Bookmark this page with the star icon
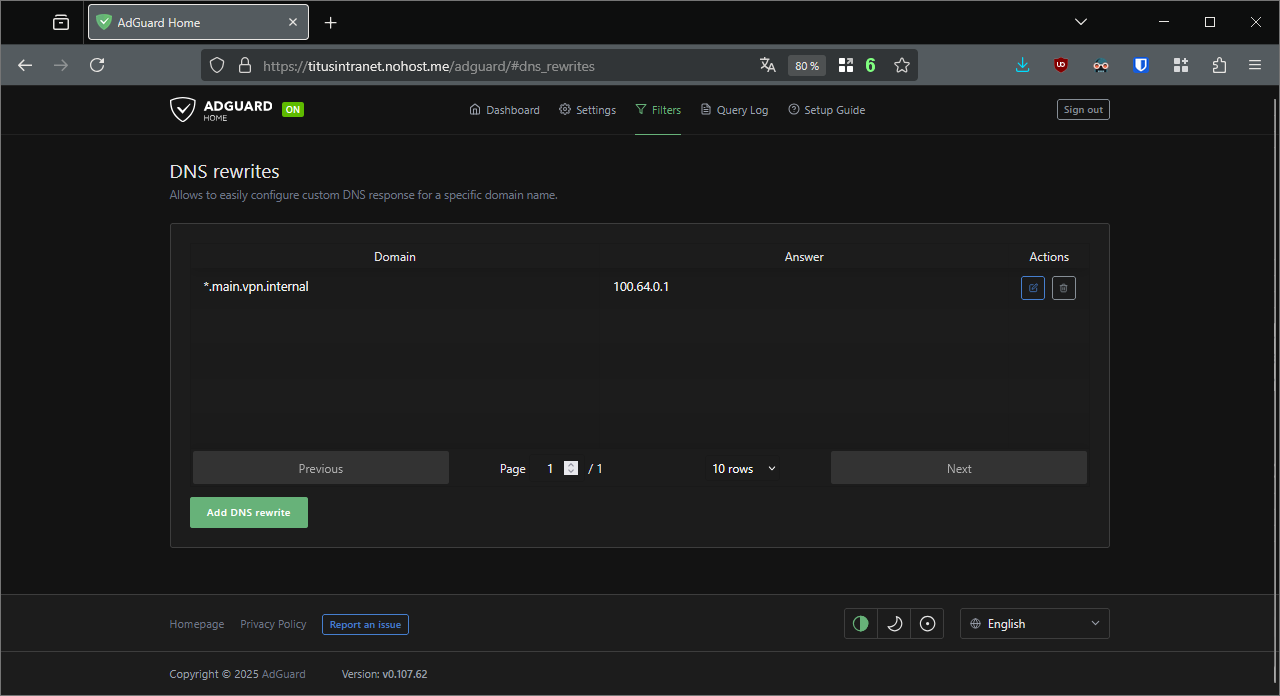1280x696 pixels. pyautogui.click(x=902, y=65)
